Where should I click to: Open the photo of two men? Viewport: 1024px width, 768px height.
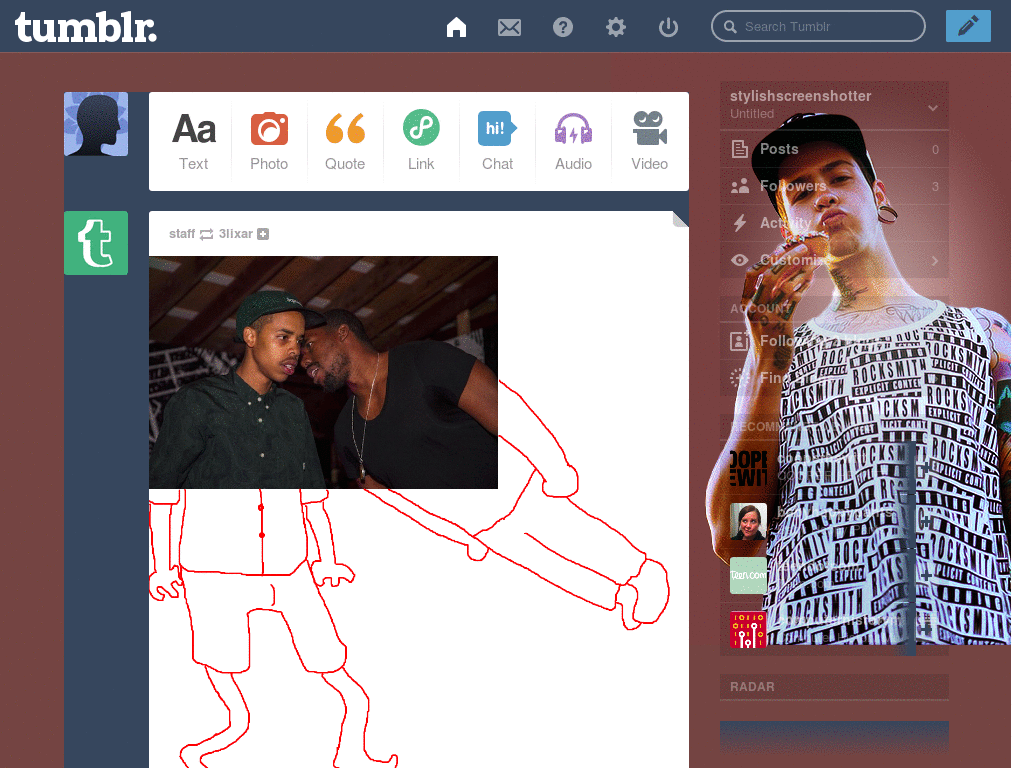(x=323, y=372)
